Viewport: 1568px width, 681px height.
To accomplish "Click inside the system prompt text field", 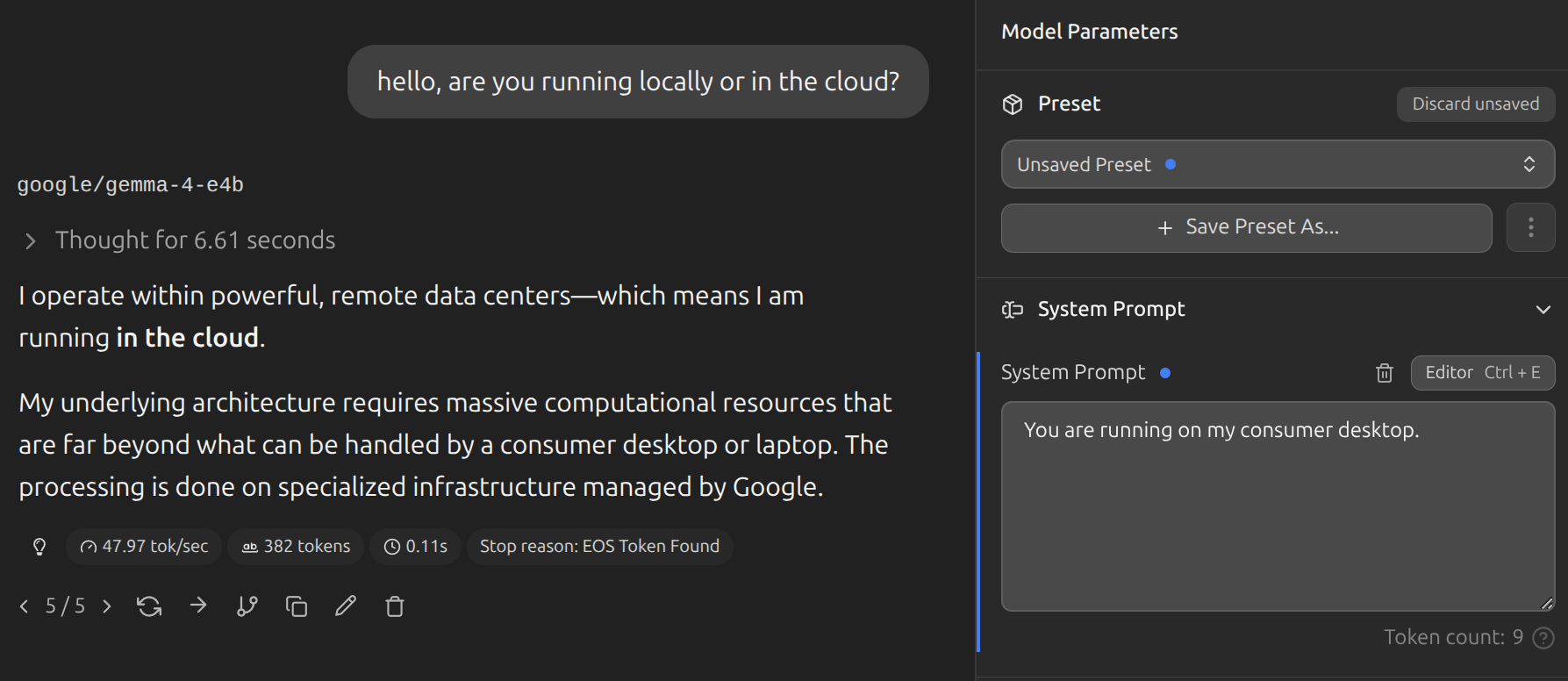I will [1277, 518].
